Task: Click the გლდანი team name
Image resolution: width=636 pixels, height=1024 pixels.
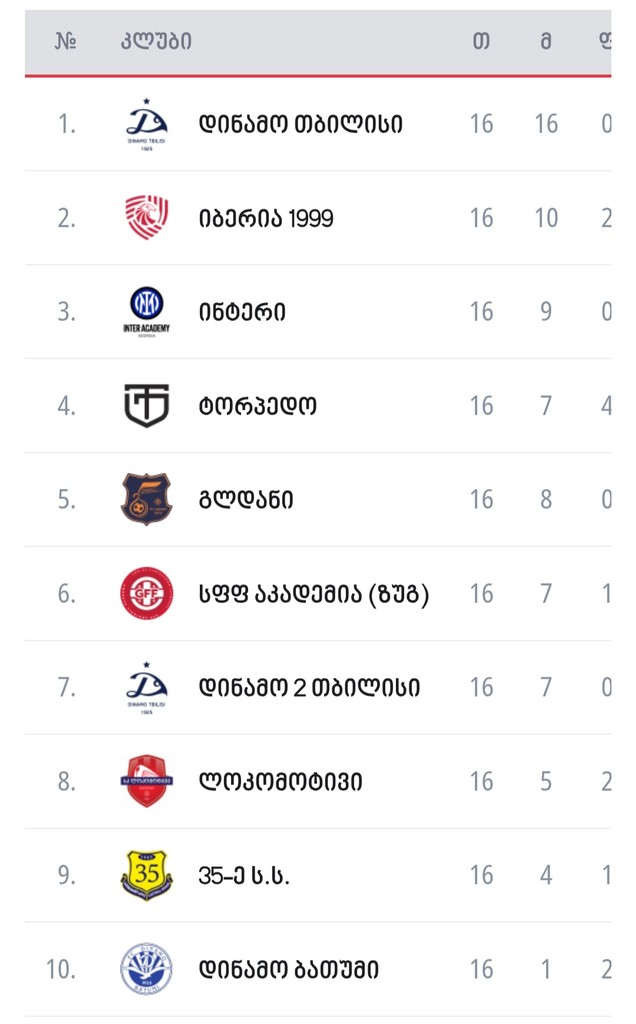Action: [246, 500]
